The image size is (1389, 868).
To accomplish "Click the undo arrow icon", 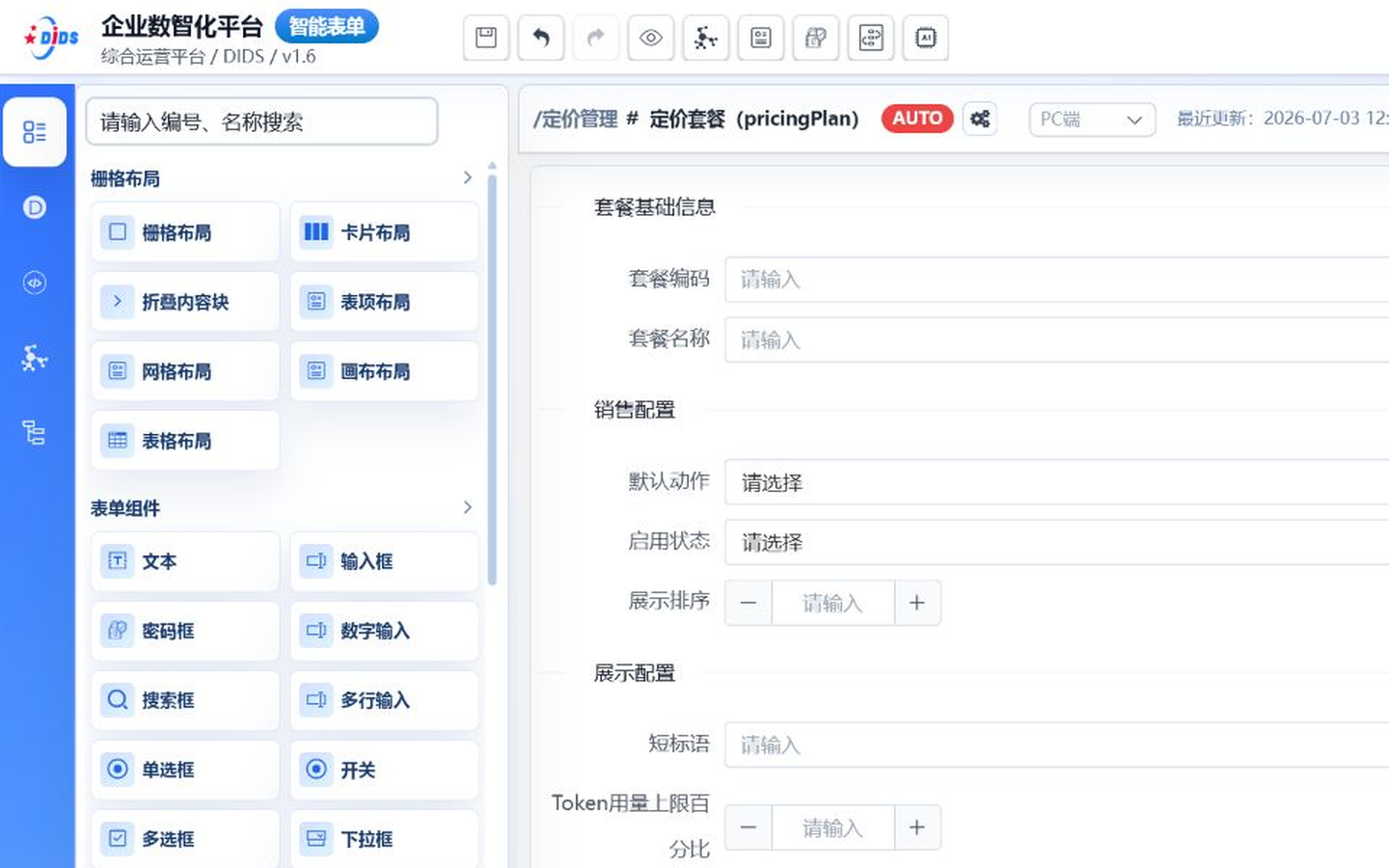I will pos(541,38).
